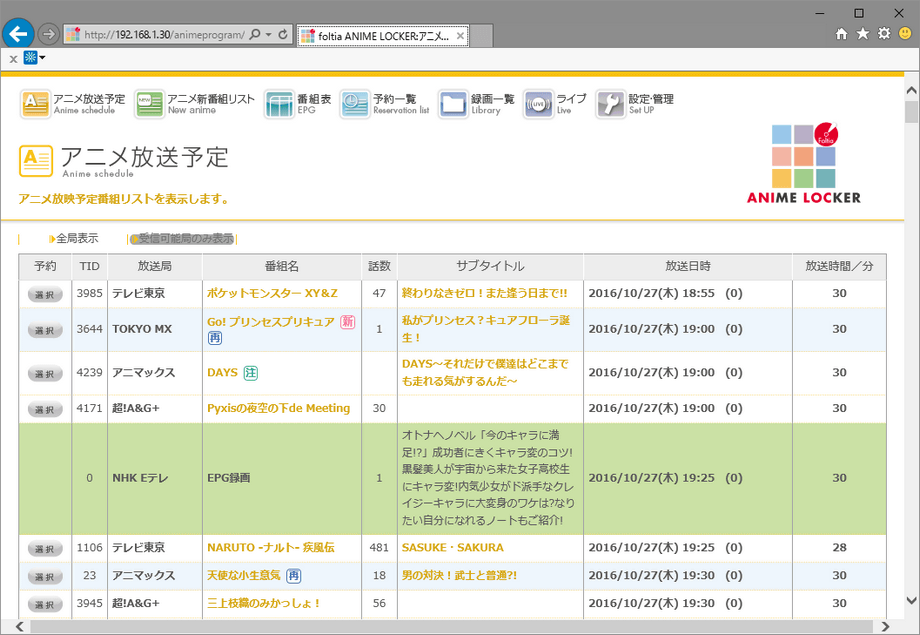Click the browser address bar URL field
This screenshot has height=635, width=920.
point(164,35)
